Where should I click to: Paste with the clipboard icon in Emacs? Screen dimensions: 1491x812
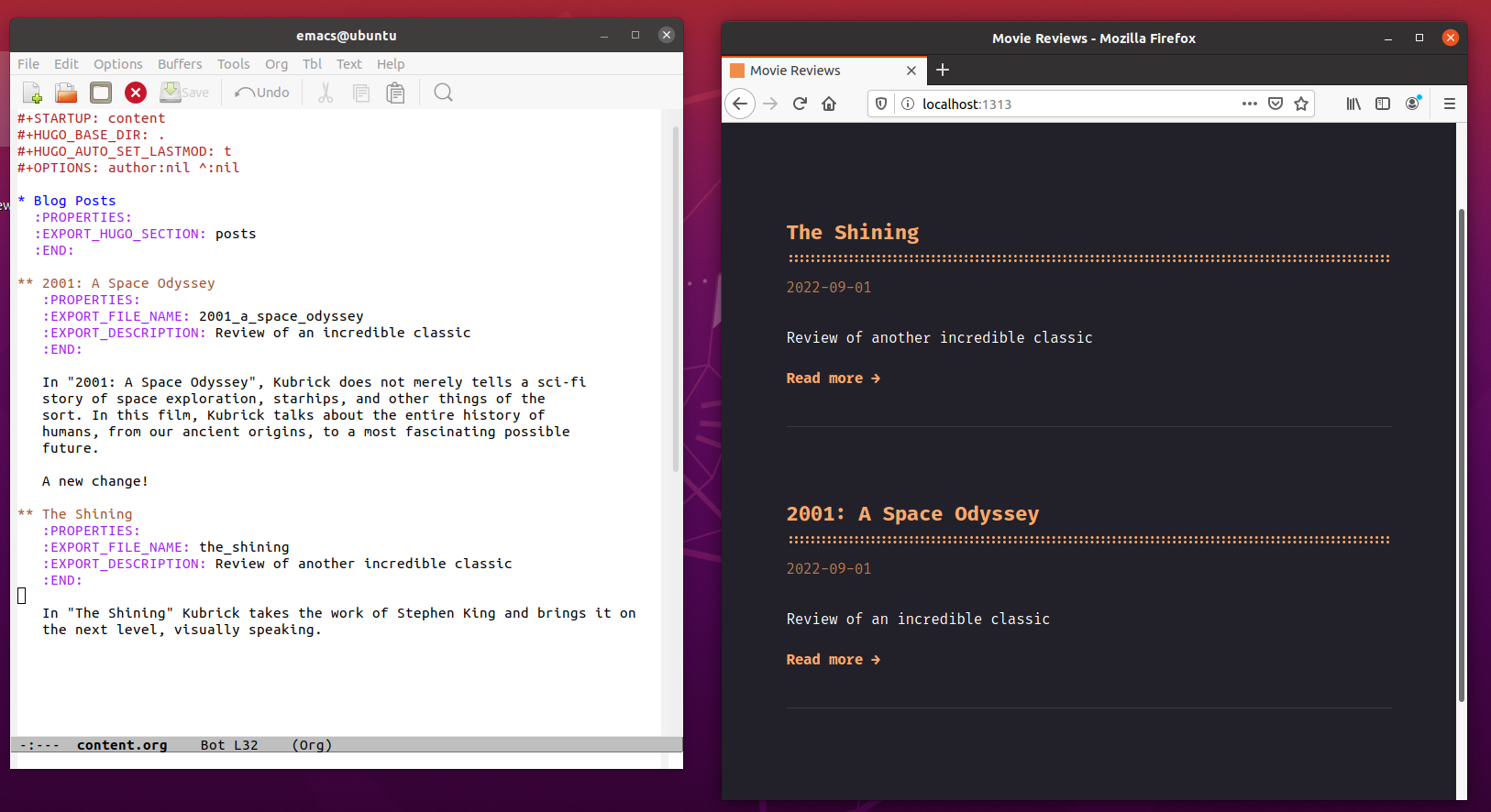(x=395, y=93)
